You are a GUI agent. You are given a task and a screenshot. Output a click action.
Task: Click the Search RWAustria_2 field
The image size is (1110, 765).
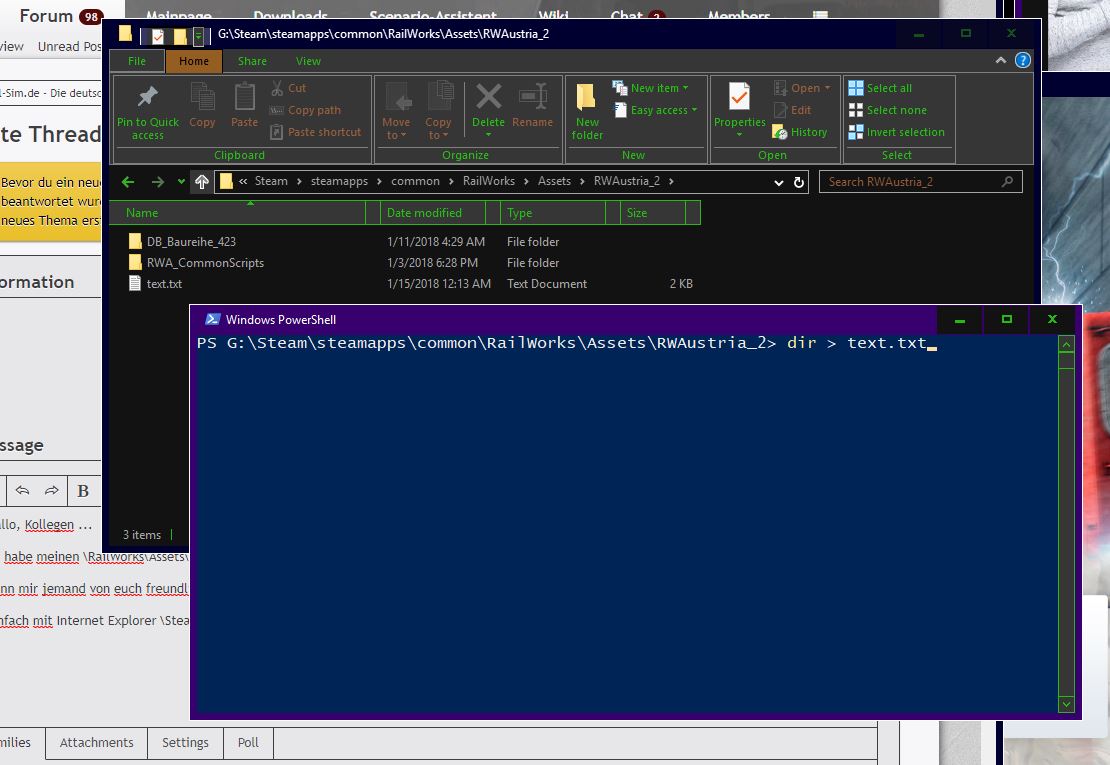click(920, 182)
